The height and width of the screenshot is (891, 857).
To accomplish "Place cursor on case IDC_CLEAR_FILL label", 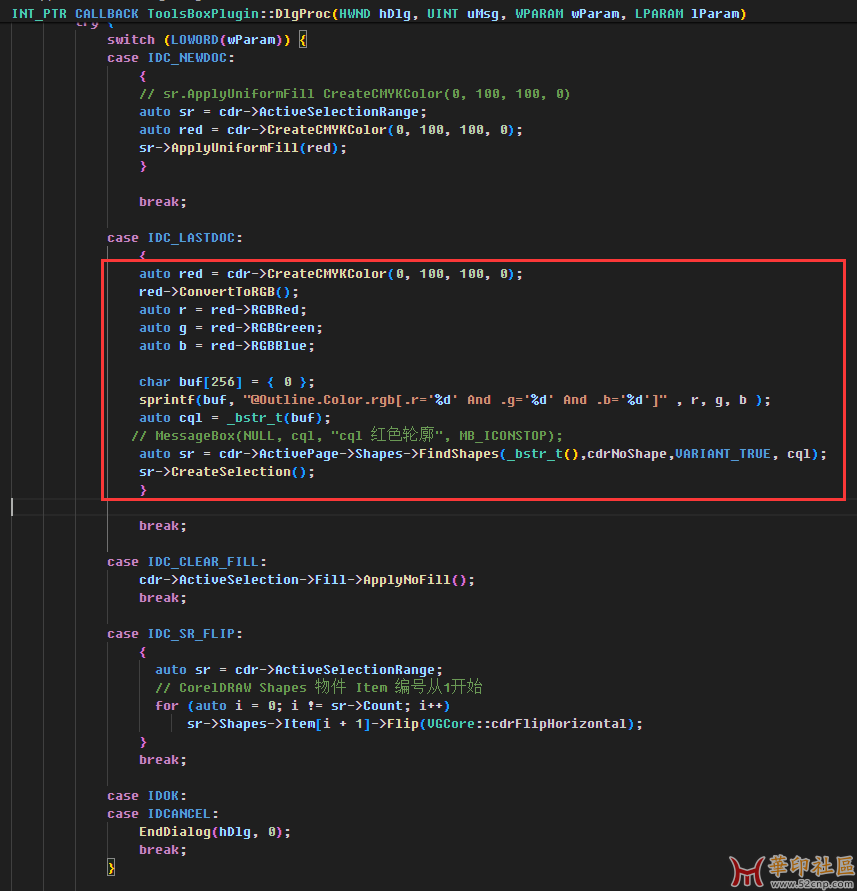I will [x=186, y=562].
